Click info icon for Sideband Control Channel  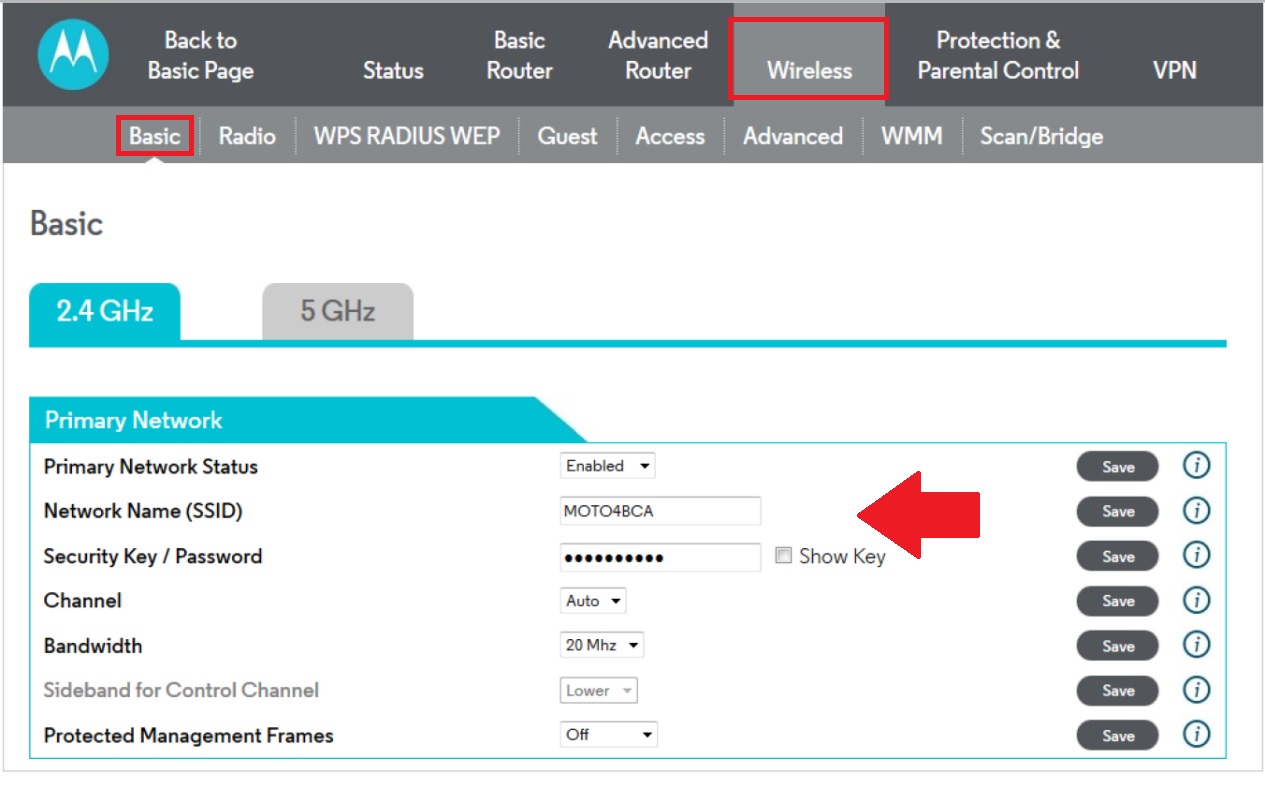coord(1196,690)
